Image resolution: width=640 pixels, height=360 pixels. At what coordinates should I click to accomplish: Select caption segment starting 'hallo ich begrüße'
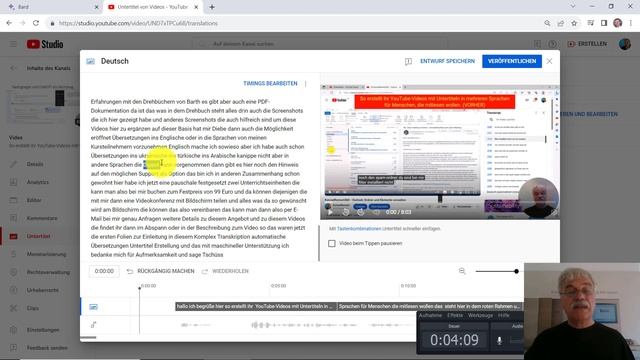256,306
